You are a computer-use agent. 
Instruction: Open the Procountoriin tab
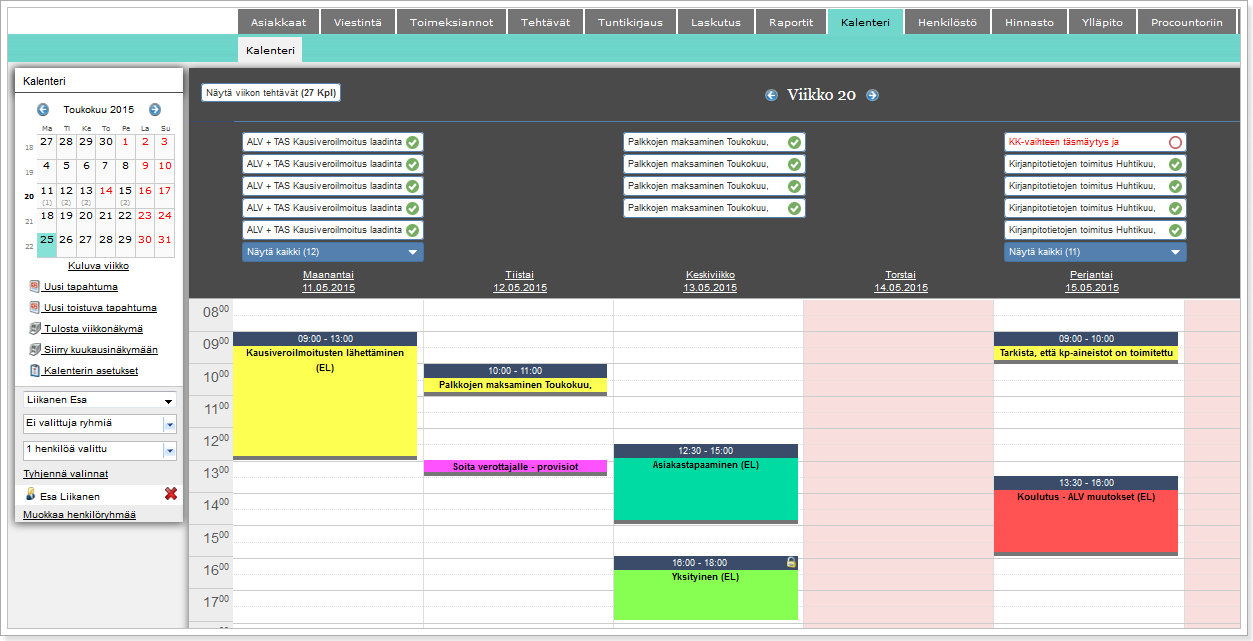1187,22
